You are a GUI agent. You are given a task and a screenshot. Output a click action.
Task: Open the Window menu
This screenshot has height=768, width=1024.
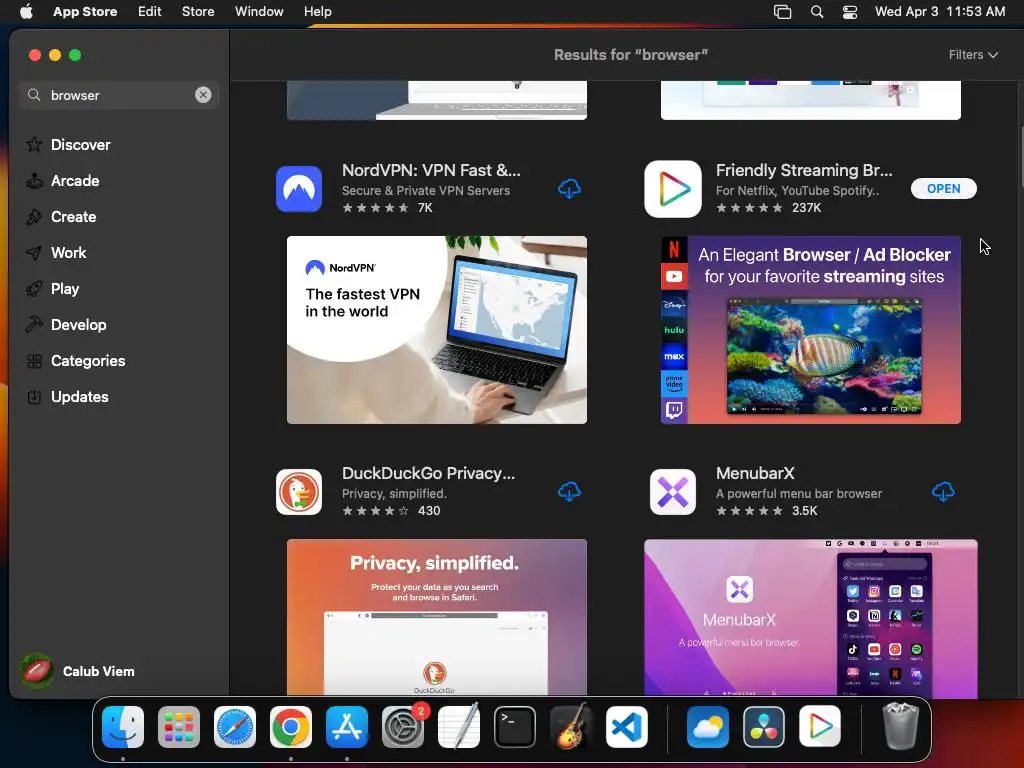pyautogui.click(x=259, y=11)
